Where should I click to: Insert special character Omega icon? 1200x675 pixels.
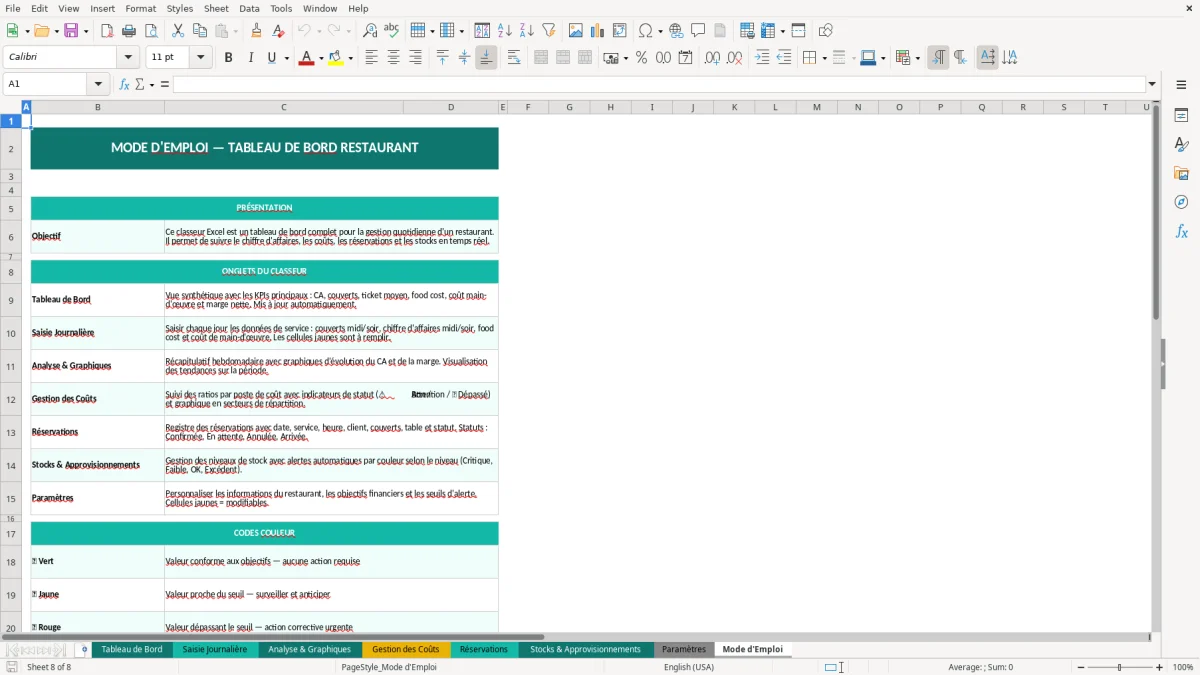(646, 31)
